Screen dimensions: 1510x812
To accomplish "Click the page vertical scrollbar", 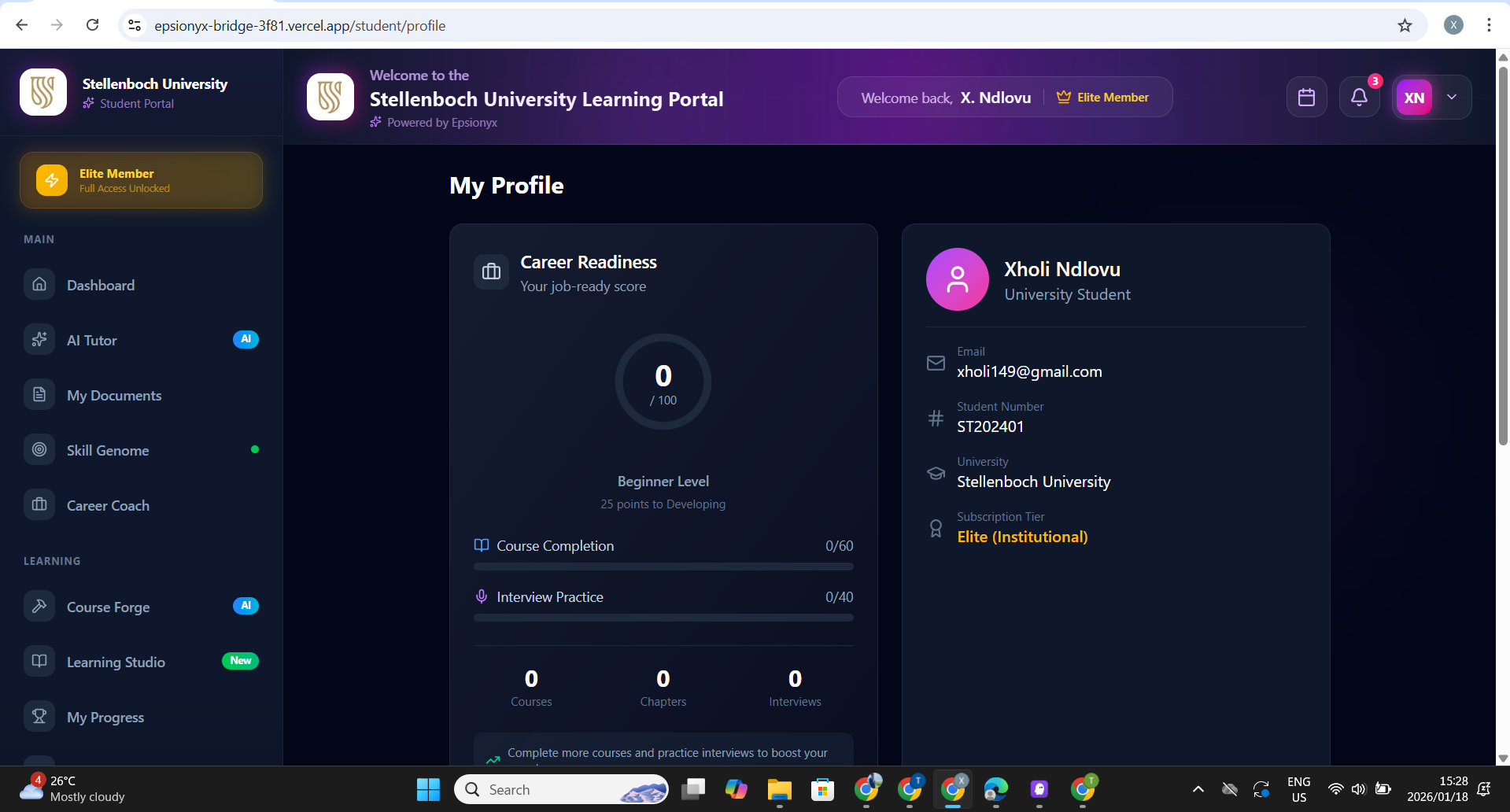I will point(1503,256).
